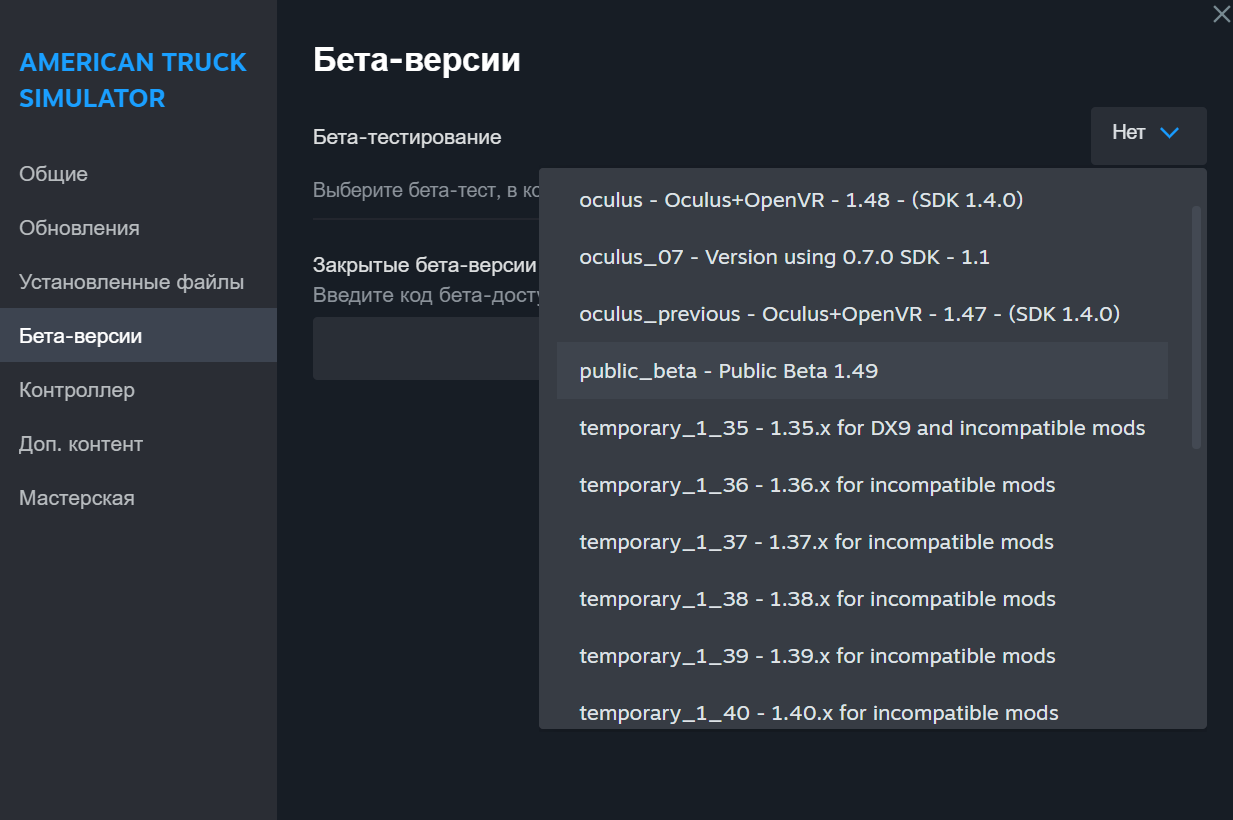Choose oculus 1.48 SDK 1.4.0 beta option
The height and width of the screenshot is (820, 1233).
[x=800, y=200]
